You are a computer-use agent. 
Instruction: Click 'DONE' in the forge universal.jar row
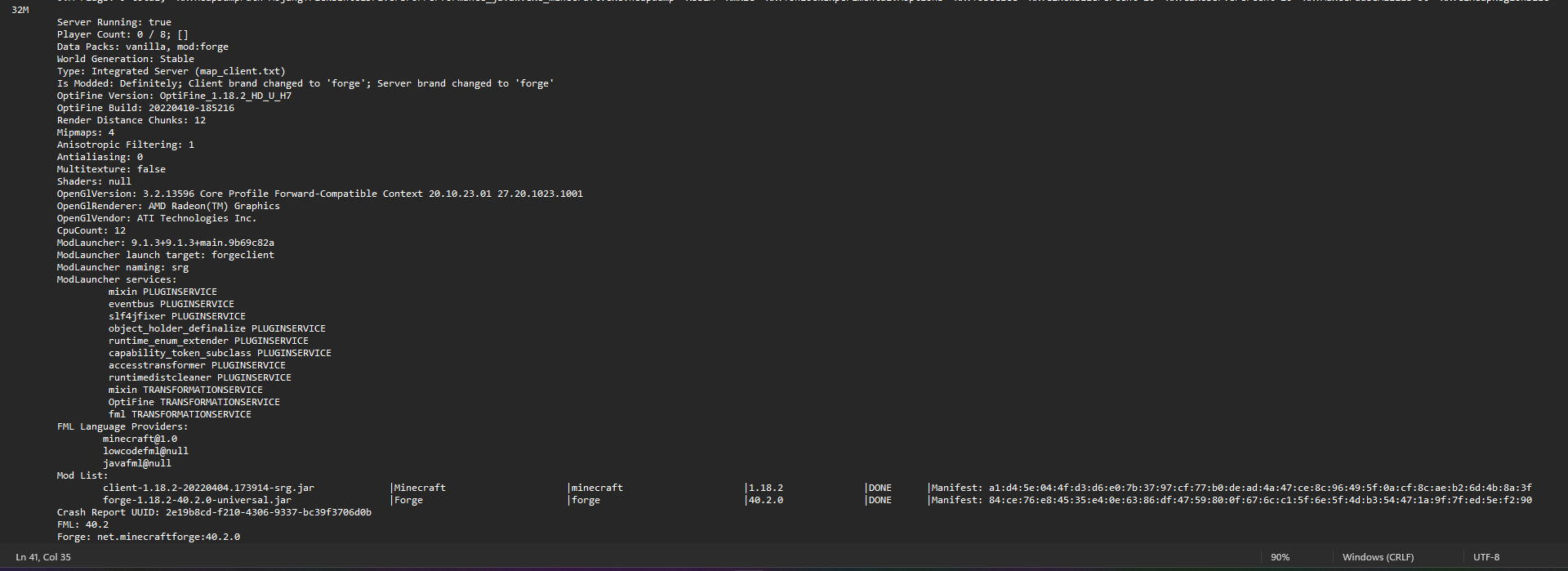pos(879,500)
